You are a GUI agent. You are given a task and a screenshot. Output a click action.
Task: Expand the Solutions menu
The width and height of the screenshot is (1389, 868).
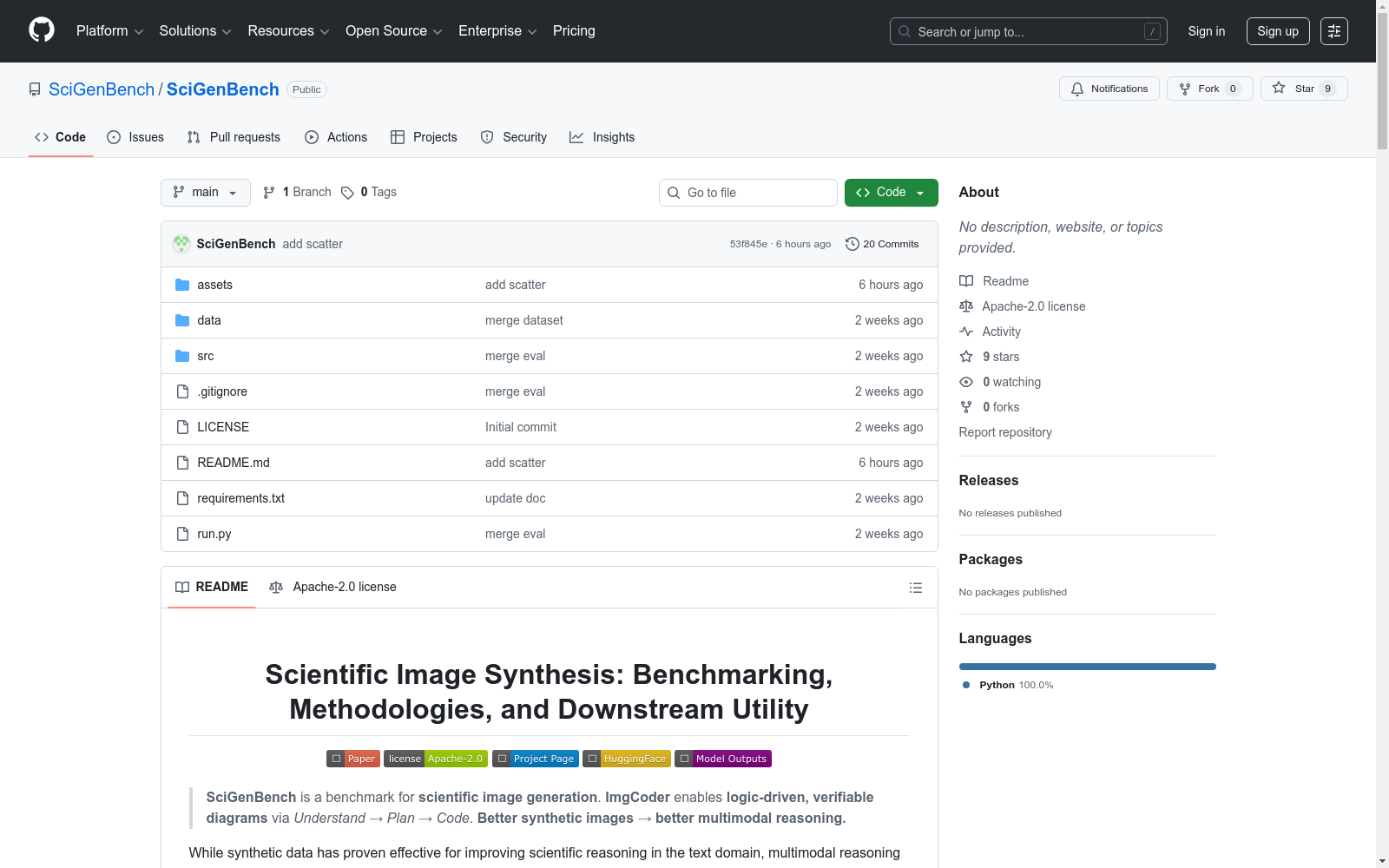coord(195,31)
